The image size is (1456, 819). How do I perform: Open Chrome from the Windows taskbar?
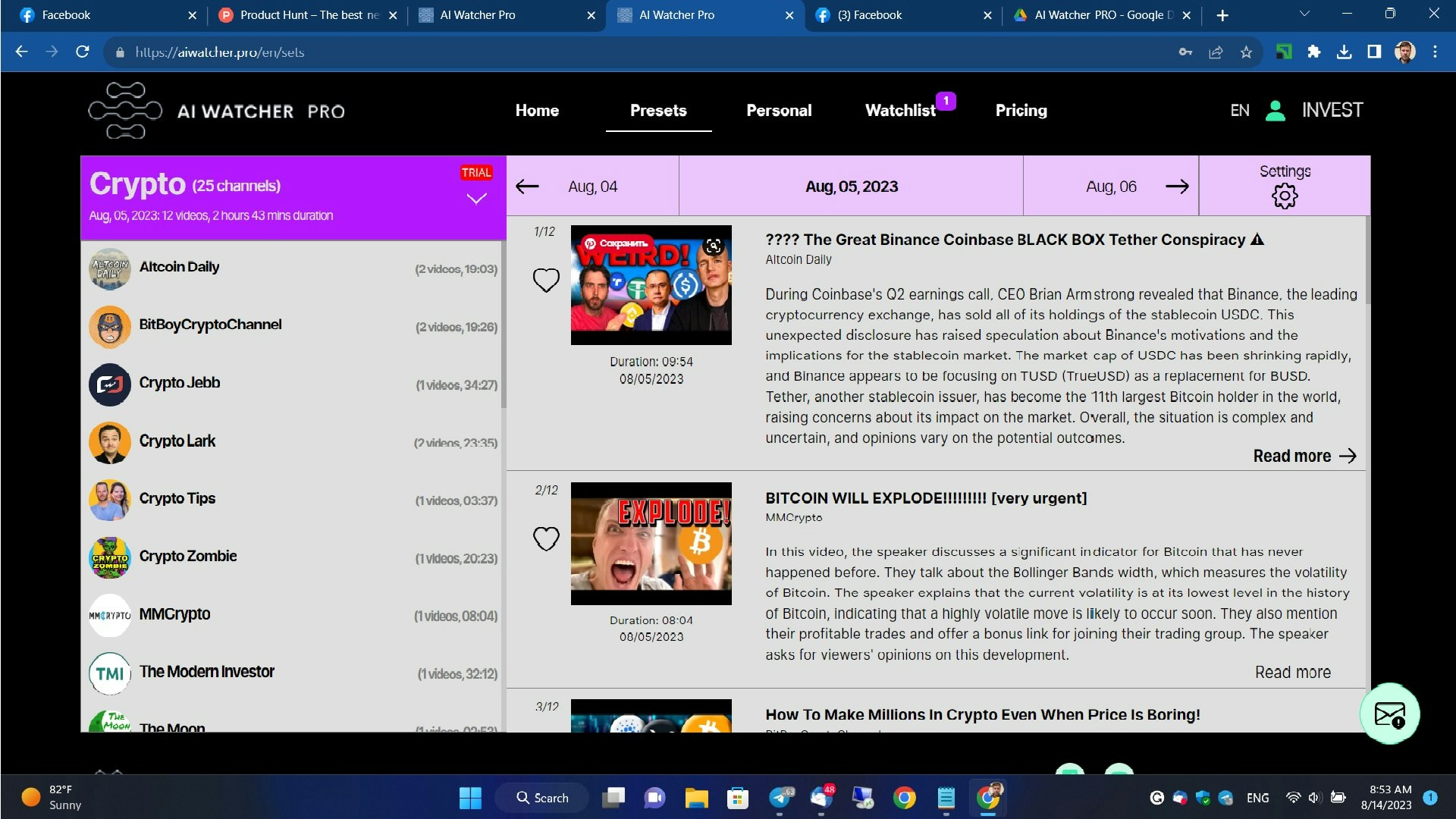click(904, 798)
